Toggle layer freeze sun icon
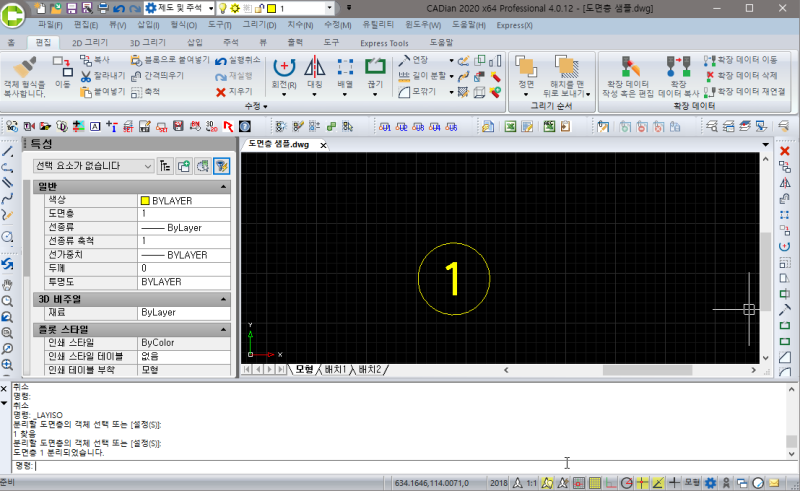Image resolution: width=800 pixels, height=491 pixels. [x=235, y=8]
